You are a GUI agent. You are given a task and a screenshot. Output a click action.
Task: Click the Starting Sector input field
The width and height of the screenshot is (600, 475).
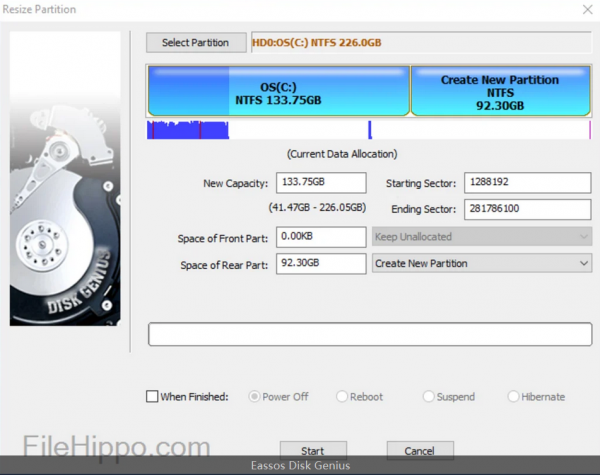click(x=527, y=183)
